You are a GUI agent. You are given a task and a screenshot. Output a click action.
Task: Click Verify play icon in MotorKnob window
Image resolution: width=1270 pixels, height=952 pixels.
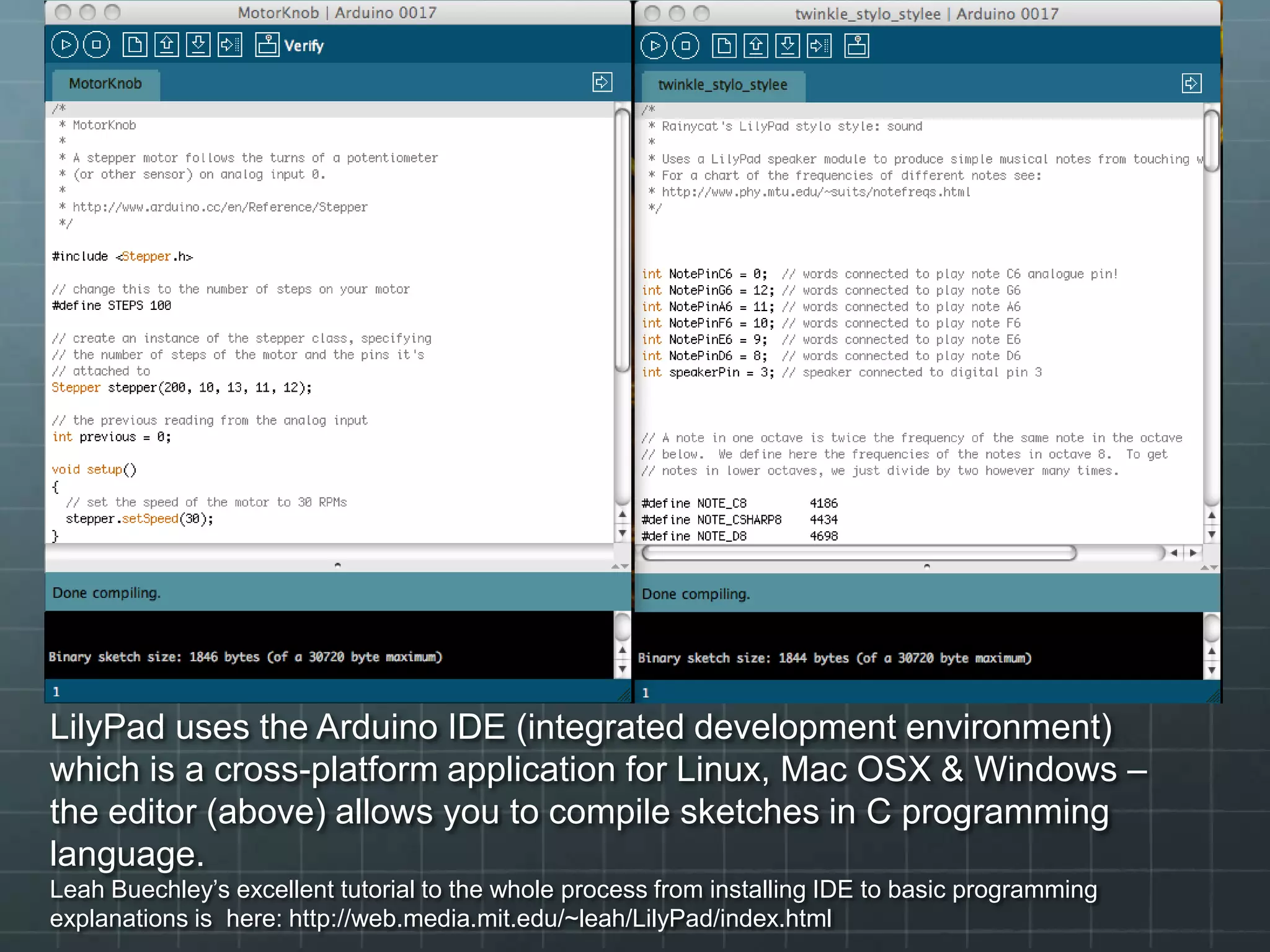pyautogui.click(x=64, y=45)
